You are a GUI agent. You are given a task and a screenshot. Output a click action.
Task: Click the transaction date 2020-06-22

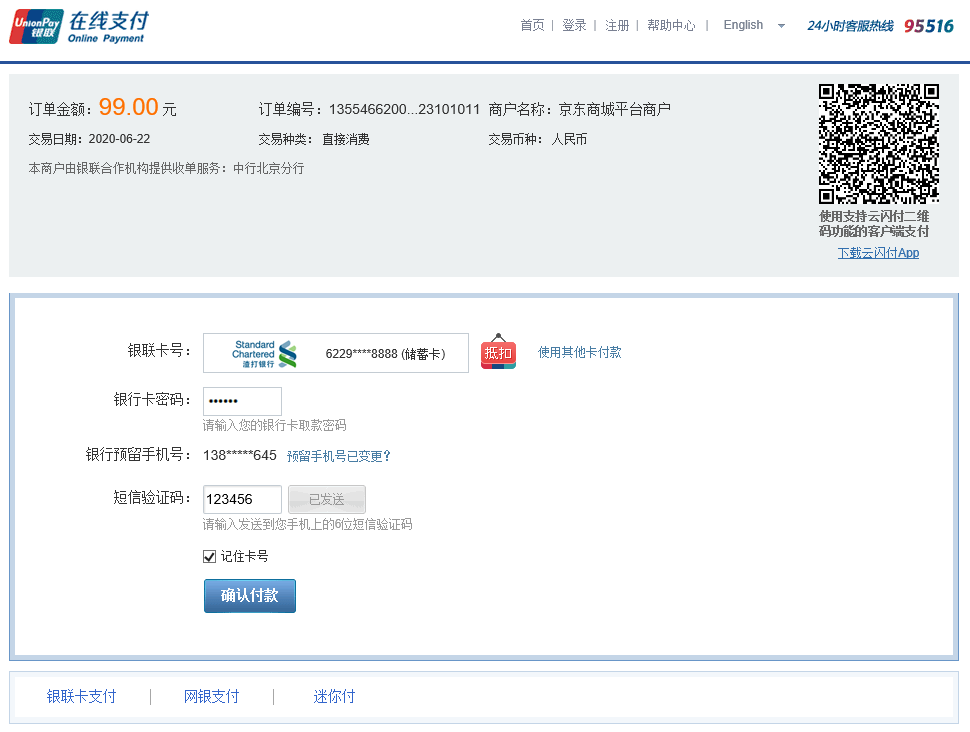coord(119,139)
